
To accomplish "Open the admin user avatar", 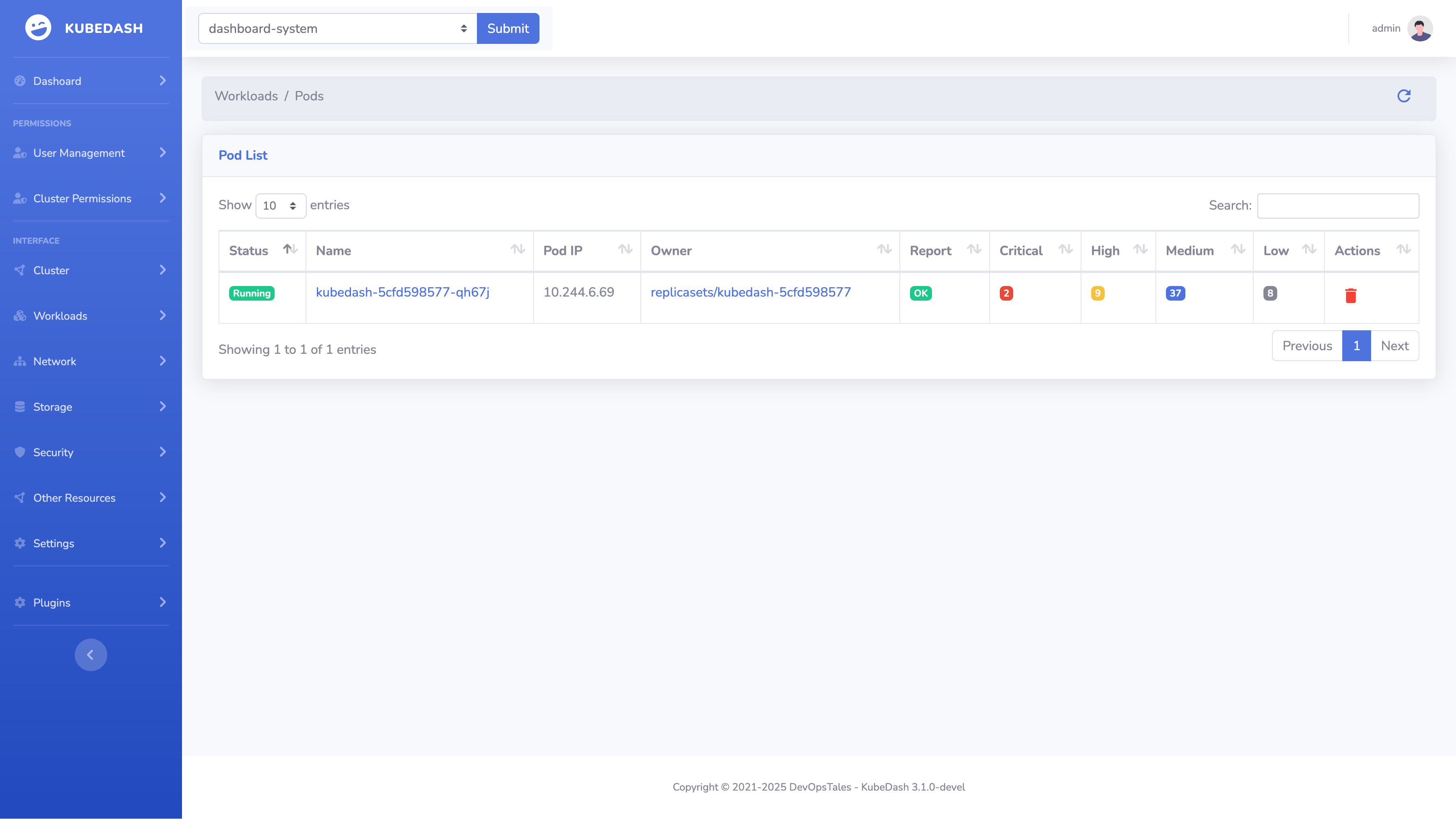I will pyautogui.click(x=1419, y=28).
